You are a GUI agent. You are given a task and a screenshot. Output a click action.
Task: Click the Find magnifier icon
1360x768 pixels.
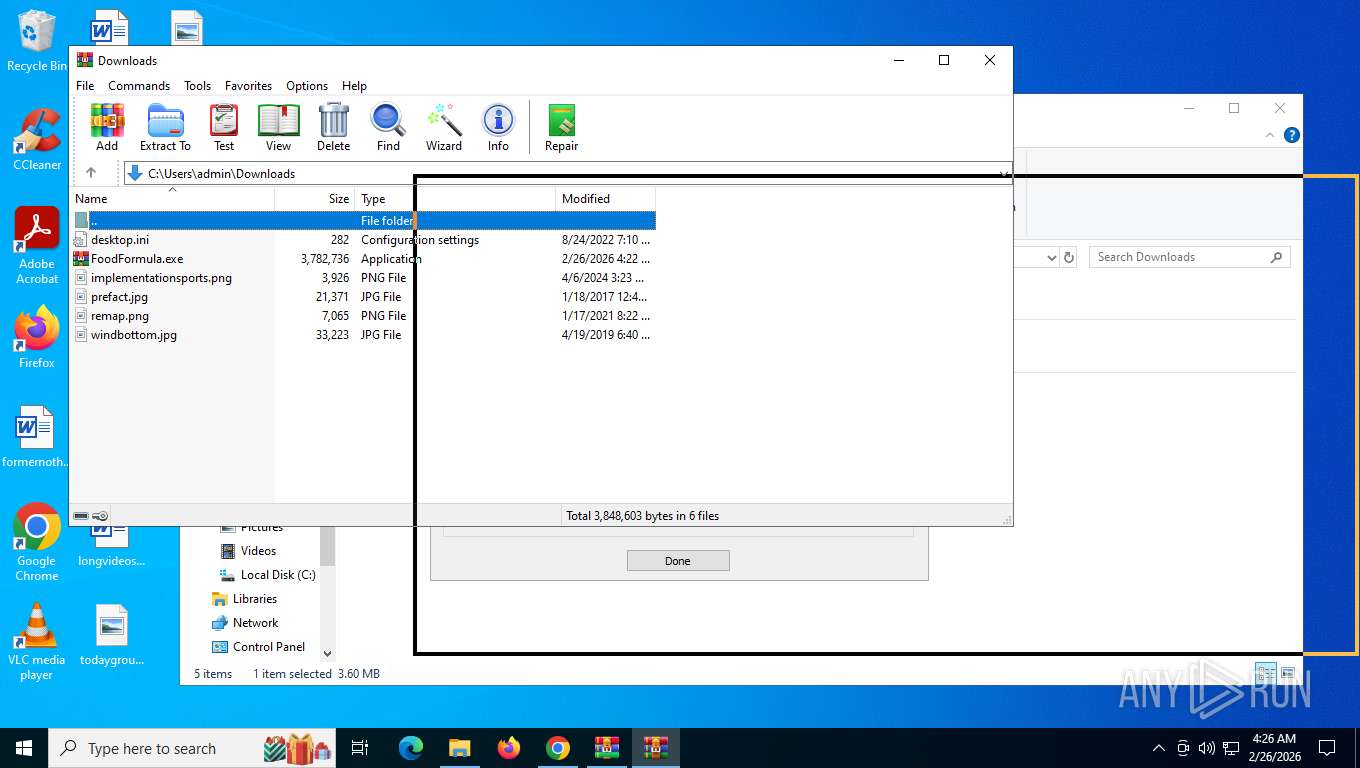(x=388, y=127)
